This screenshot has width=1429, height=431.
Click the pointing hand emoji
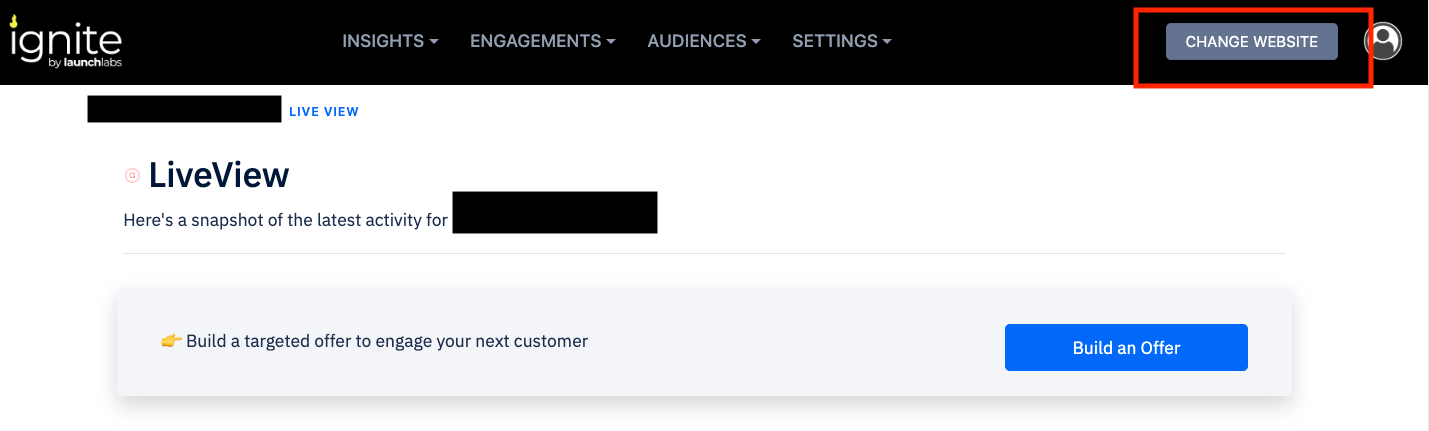click(x=171, y=341)
